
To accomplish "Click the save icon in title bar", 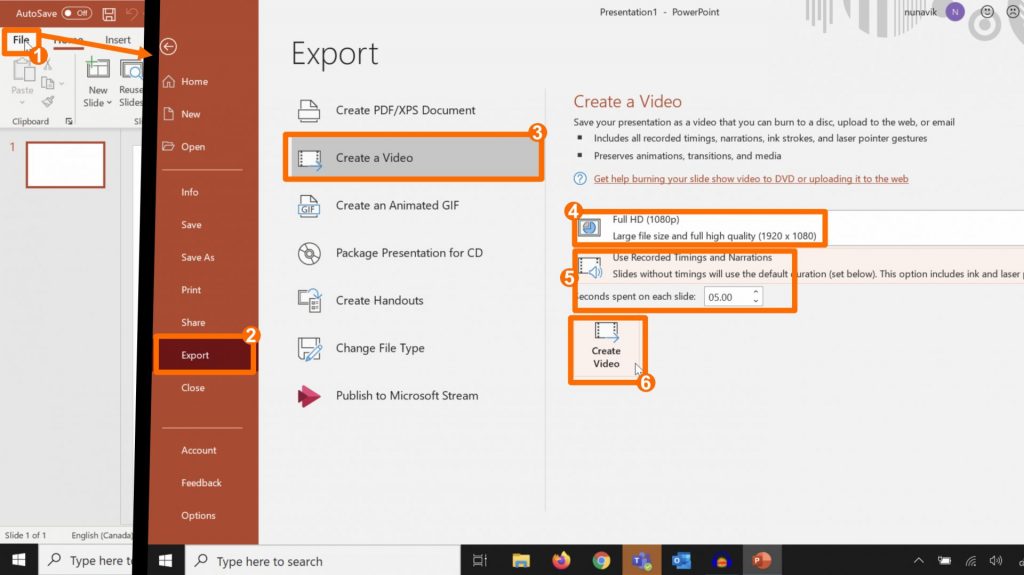I will [109, 14].
